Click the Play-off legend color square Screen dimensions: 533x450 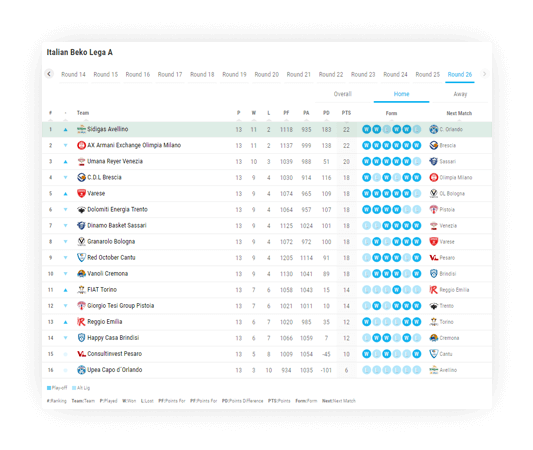pyautogui.click(x=49, y=388)
